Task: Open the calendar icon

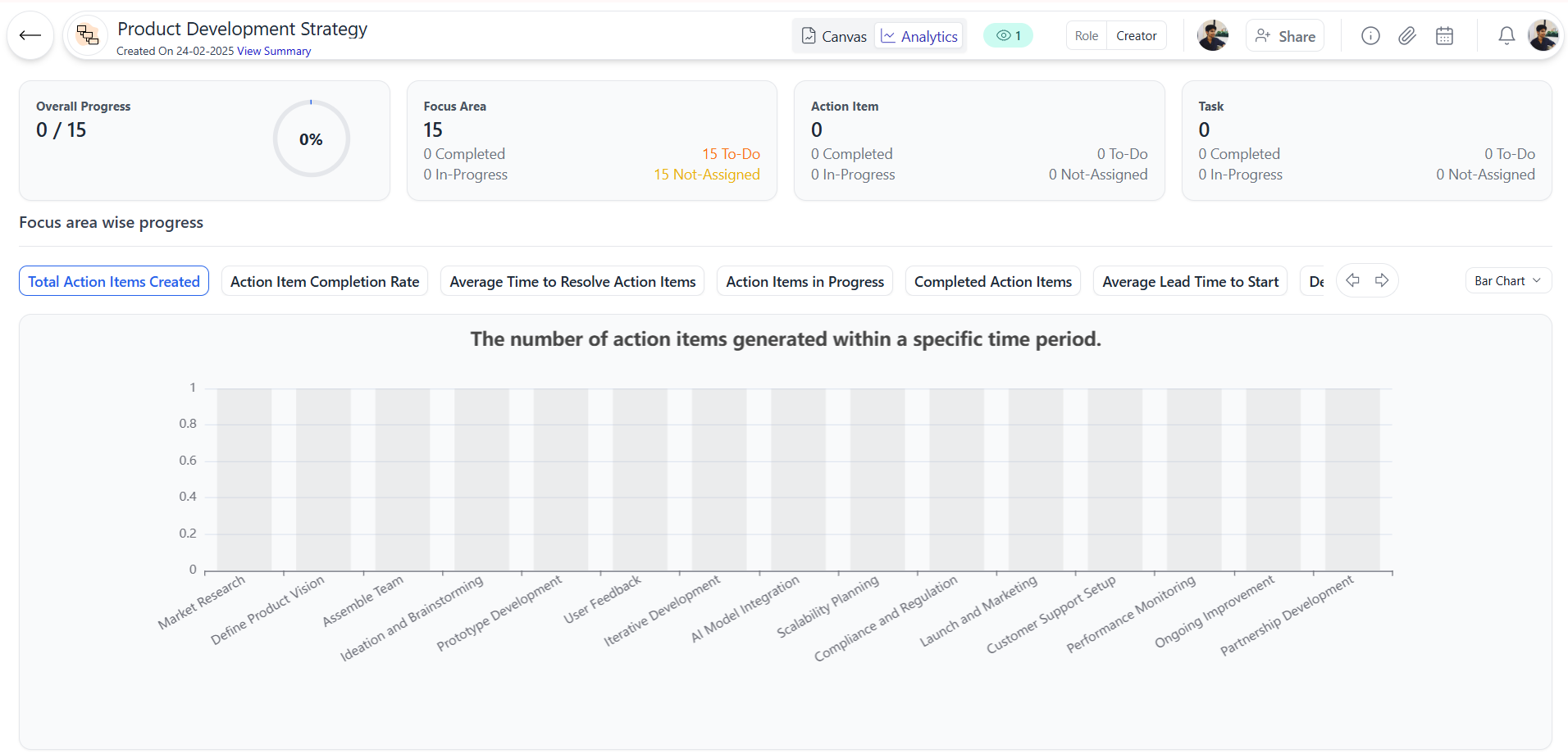Action: [x=1444, y=36]
